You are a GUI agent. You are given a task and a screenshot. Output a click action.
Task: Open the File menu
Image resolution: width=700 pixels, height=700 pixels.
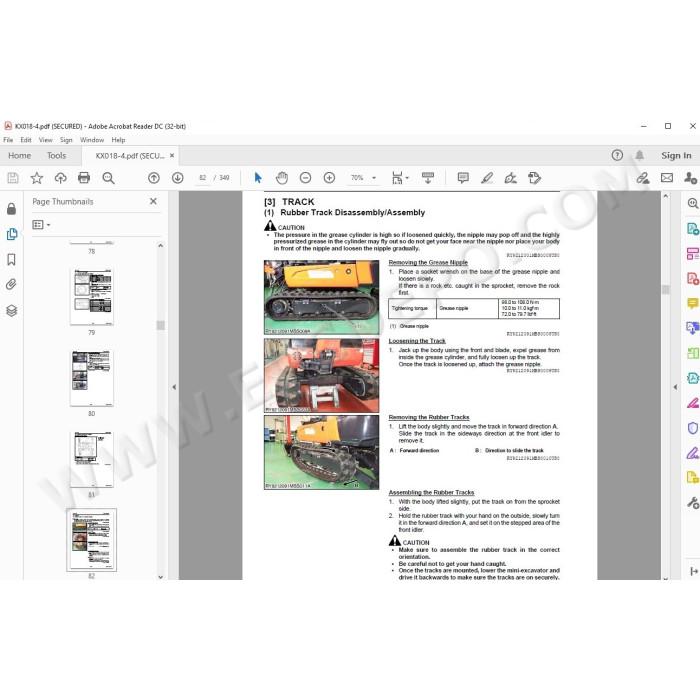point(8,140)
